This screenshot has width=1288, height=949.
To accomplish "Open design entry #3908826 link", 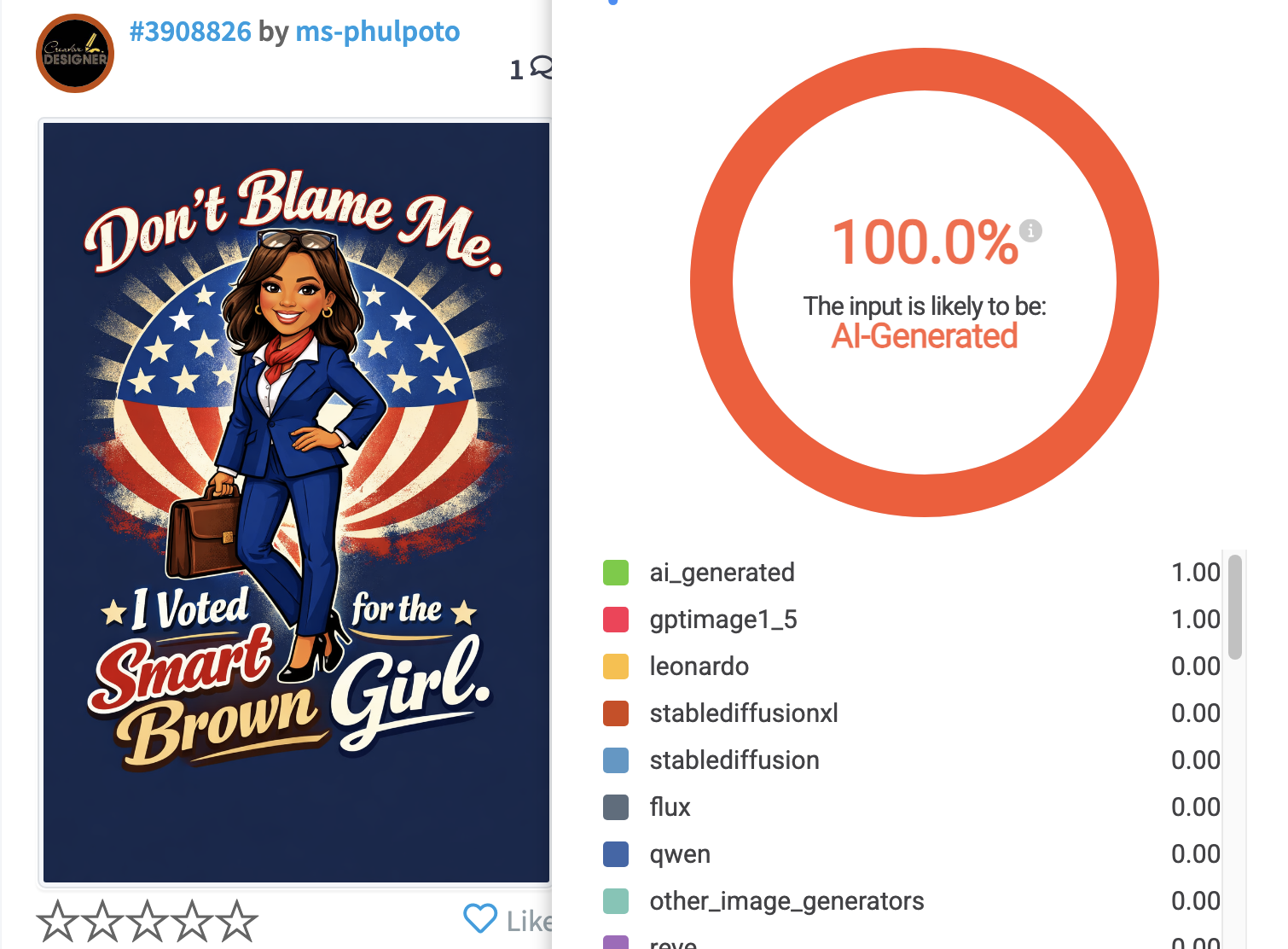I will pyautogui.click(x=190, y=32).
